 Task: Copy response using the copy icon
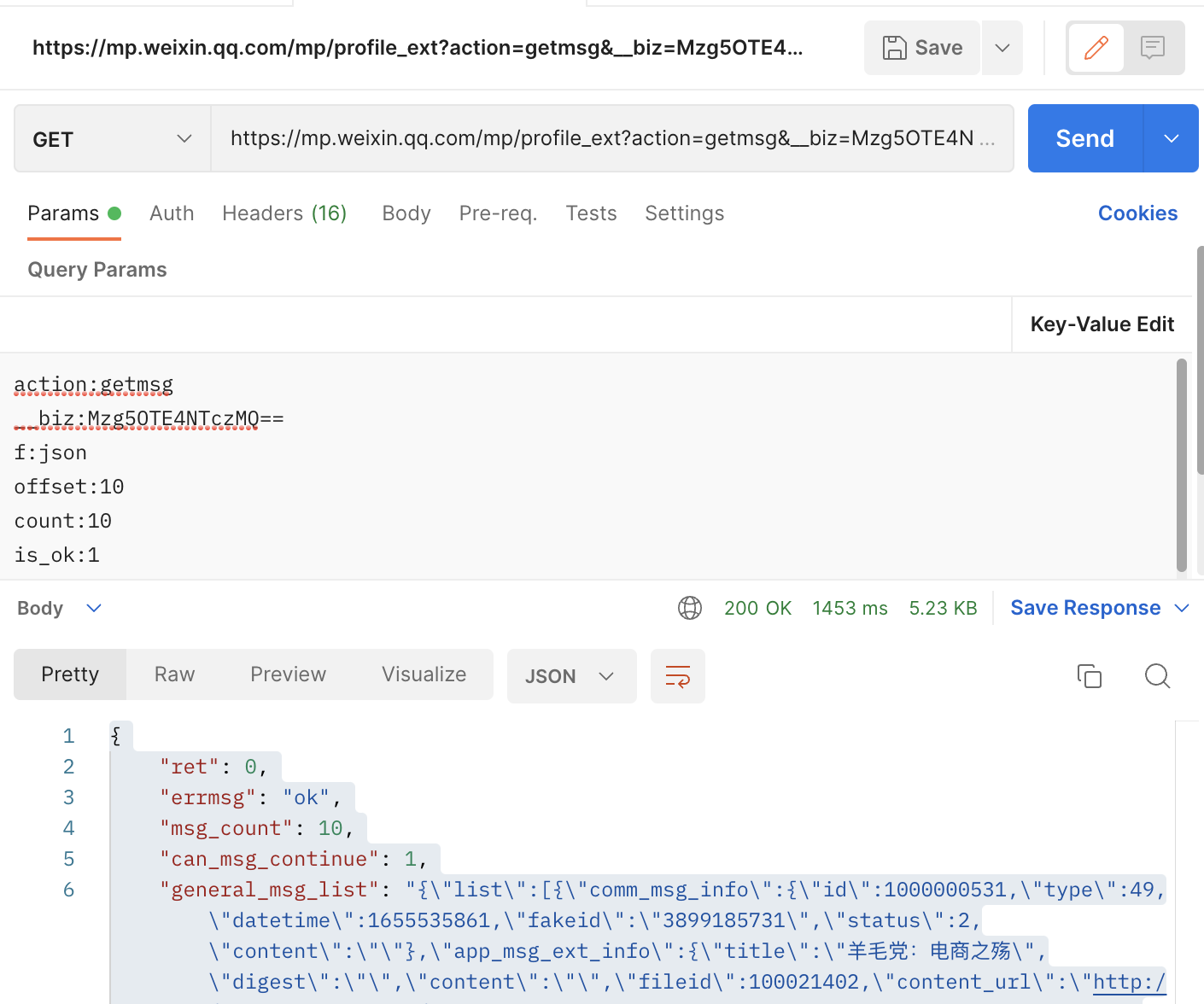point(1089,676)
